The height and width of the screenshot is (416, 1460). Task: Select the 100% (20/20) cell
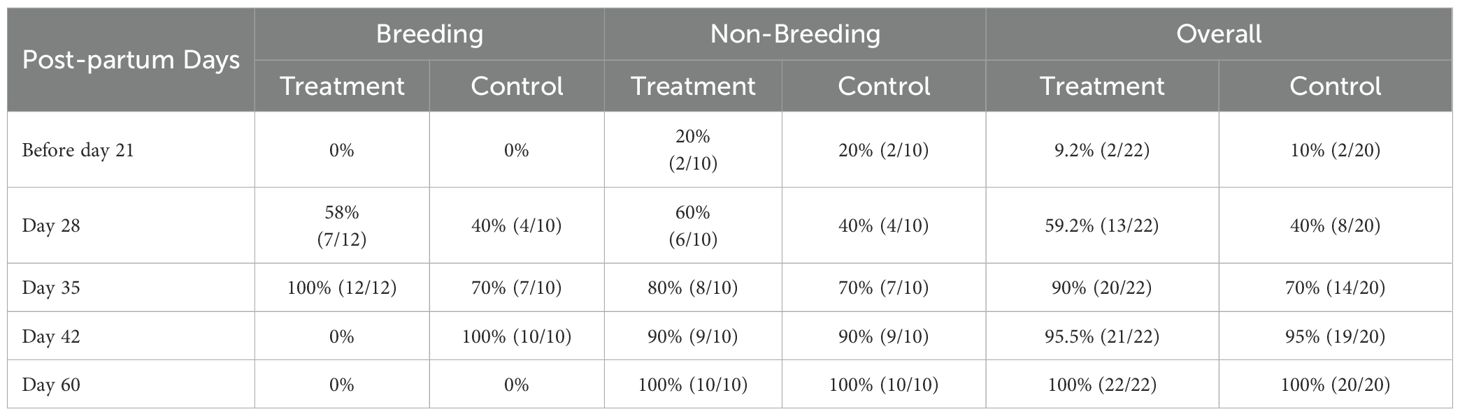[x=1335, y=385]
